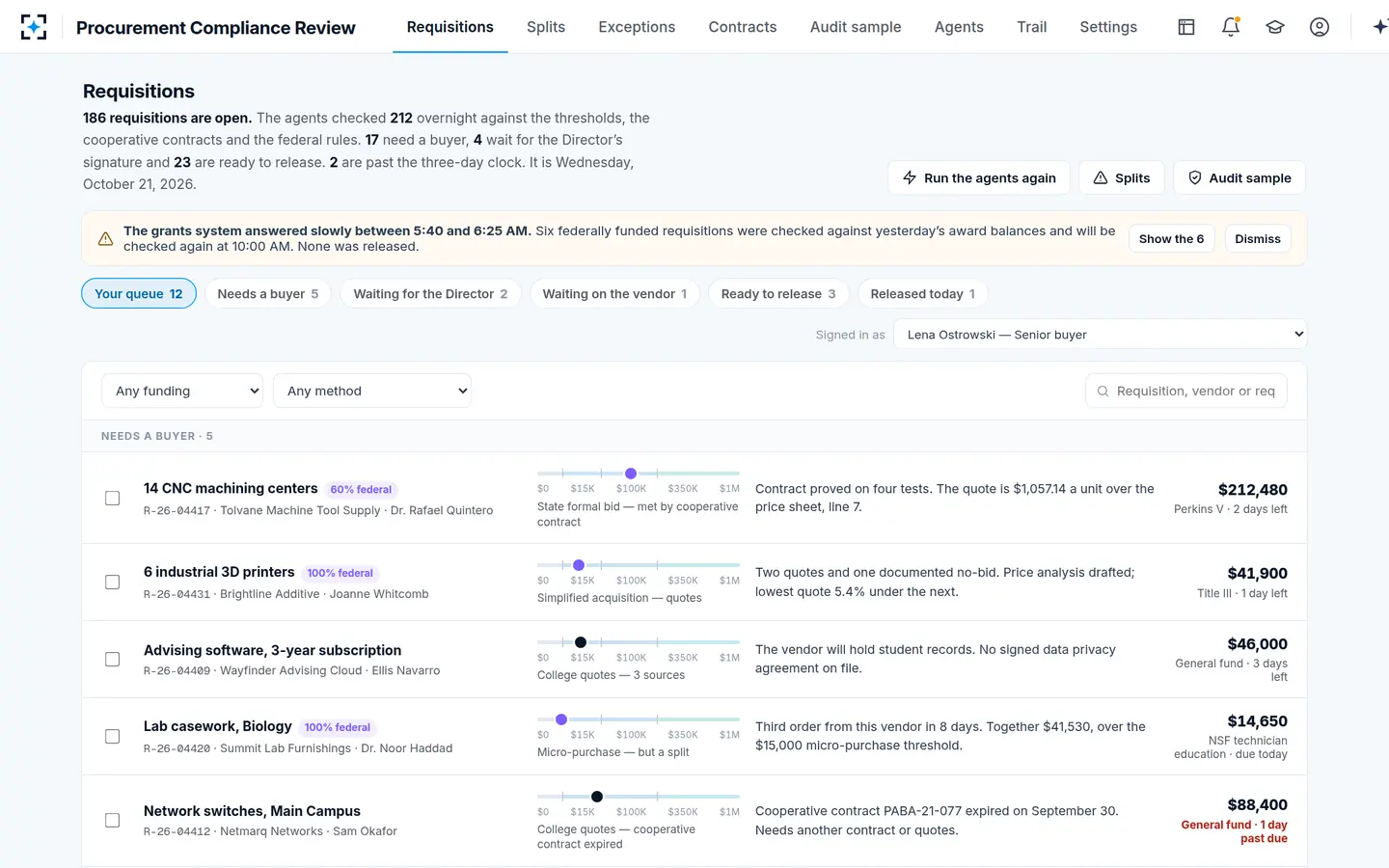Open the layout panel icon

[x=1186, y=27]
